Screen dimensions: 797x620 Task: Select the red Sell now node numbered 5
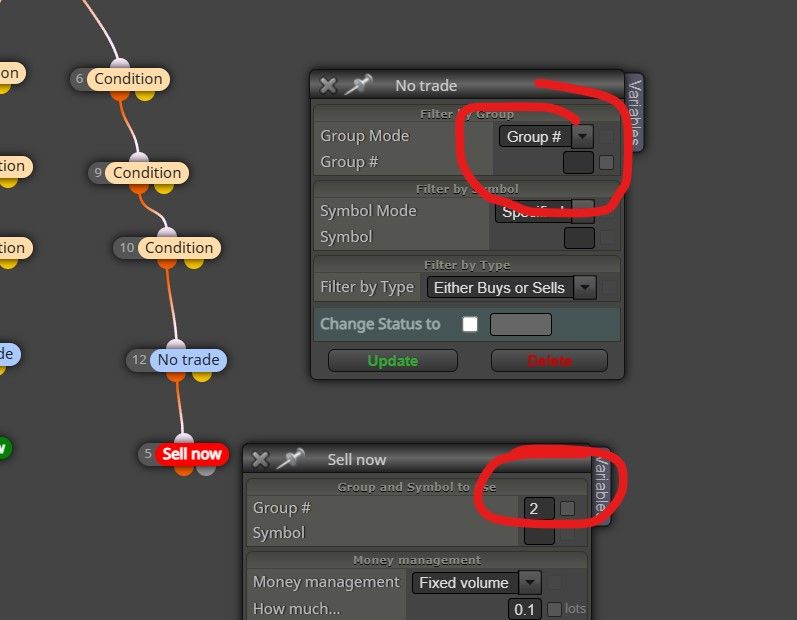coord(192,454)
